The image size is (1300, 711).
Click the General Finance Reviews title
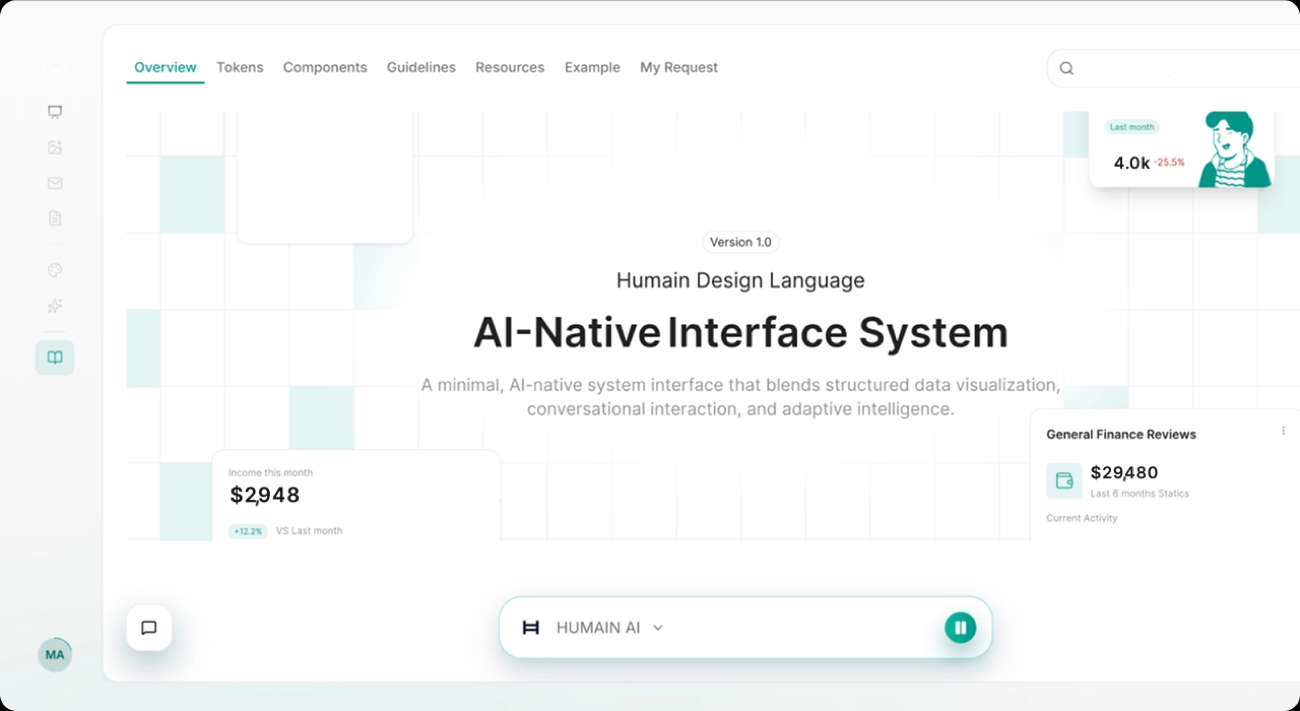click(x=1121, y=434)
